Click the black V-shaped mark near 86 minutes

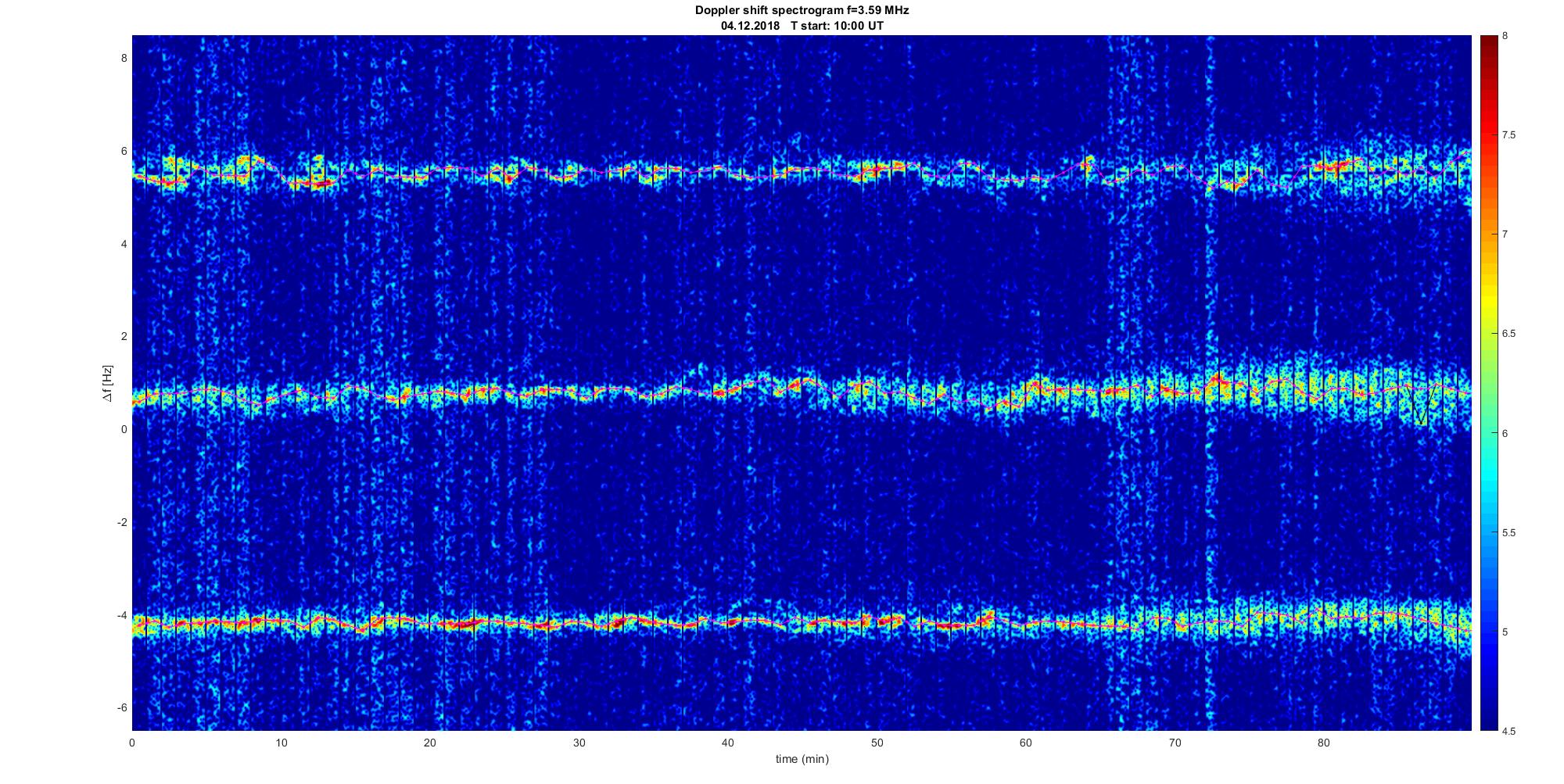[x=1420, y=405]
